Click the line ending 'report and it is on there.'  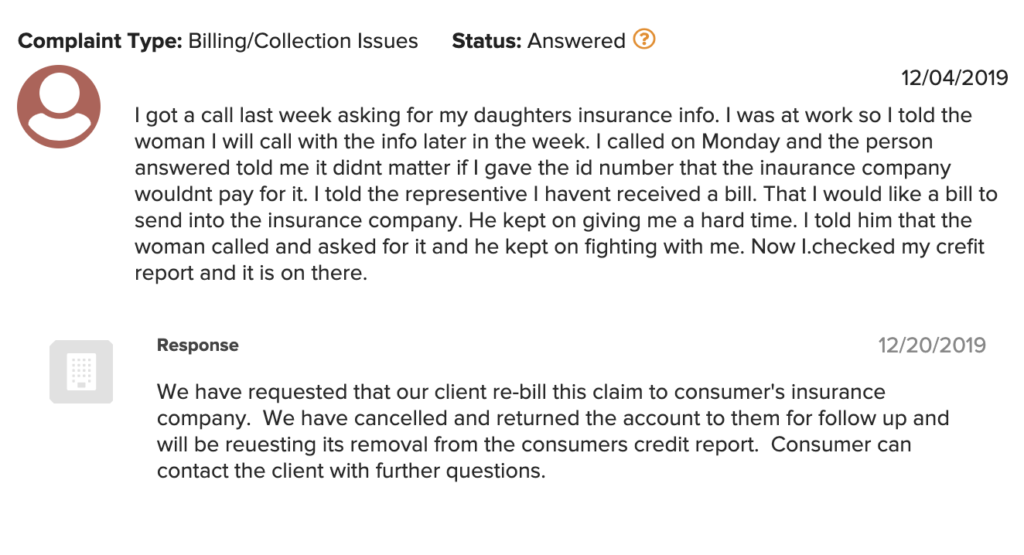tap(251, 272)
